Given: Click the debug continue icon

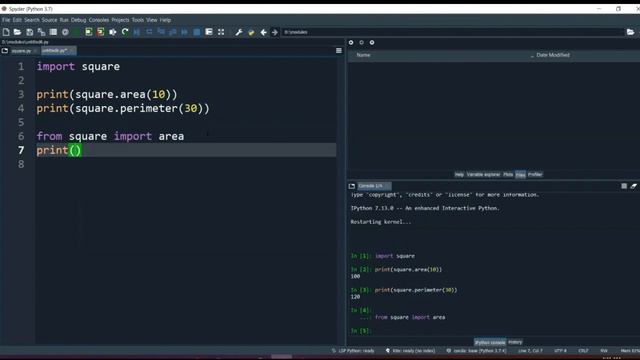Looking at the screenshot, I should [184, 32].
